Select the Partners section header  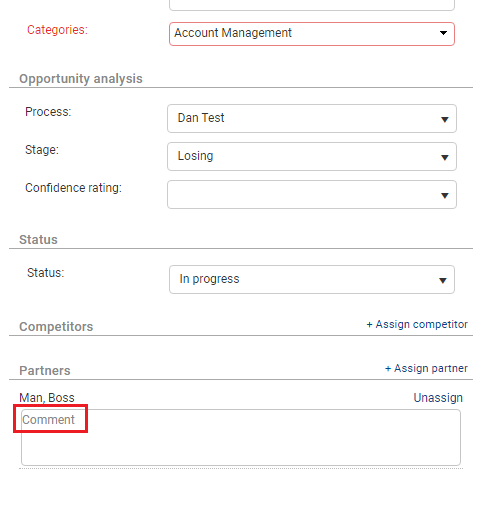[45, 371]
